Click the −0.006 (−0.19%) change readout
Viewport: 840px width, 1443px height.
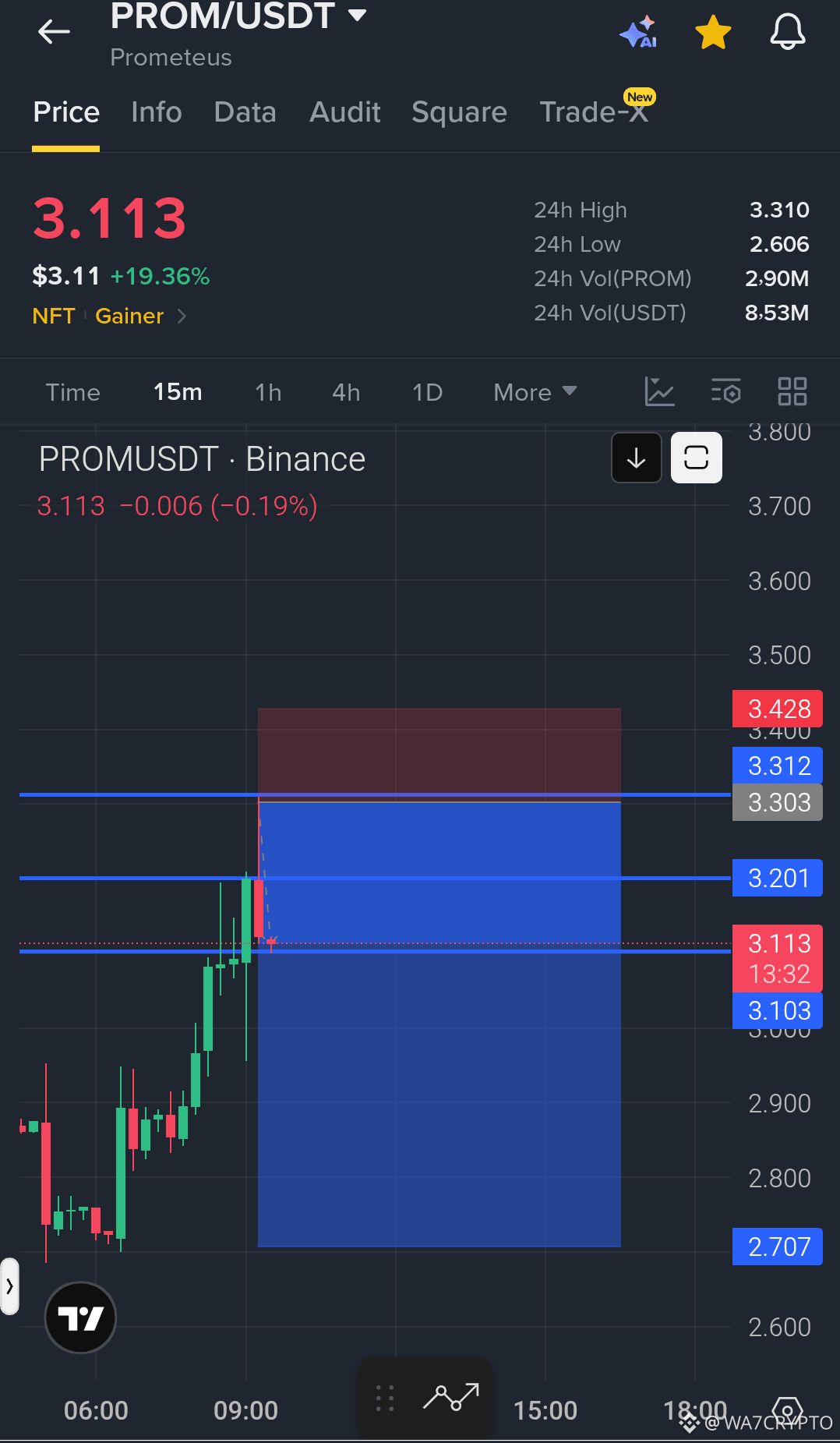218,506
